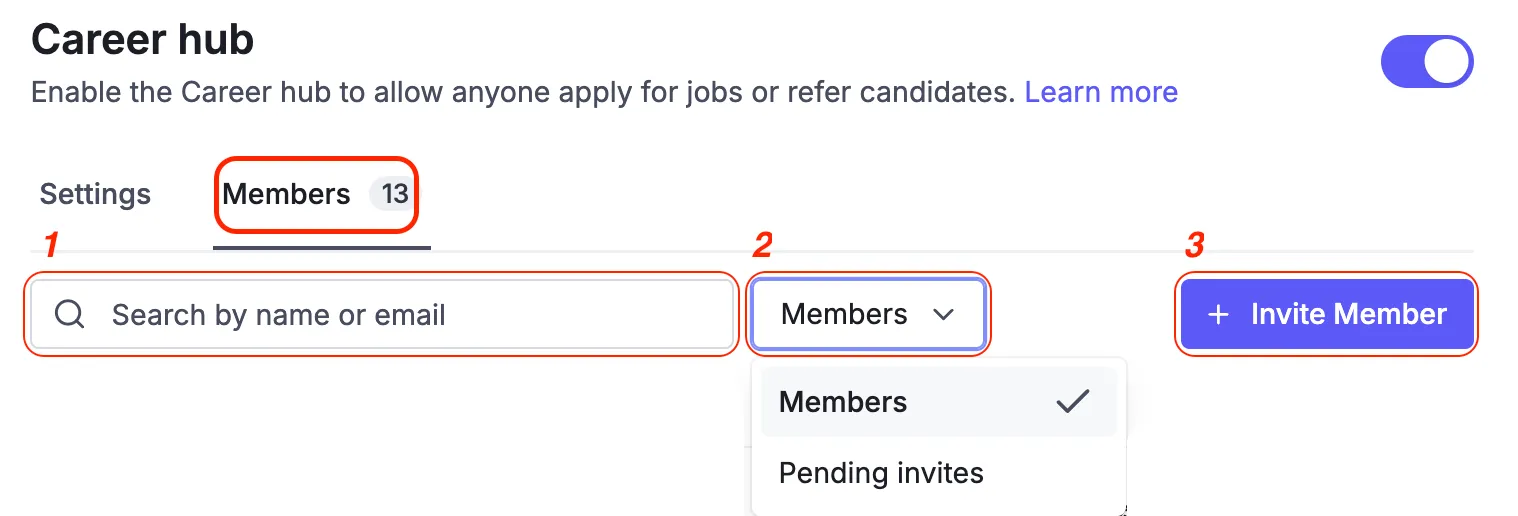Click the 13 member count badge
This screenshot has width=1518, height=516.
(x=394, y=194)
